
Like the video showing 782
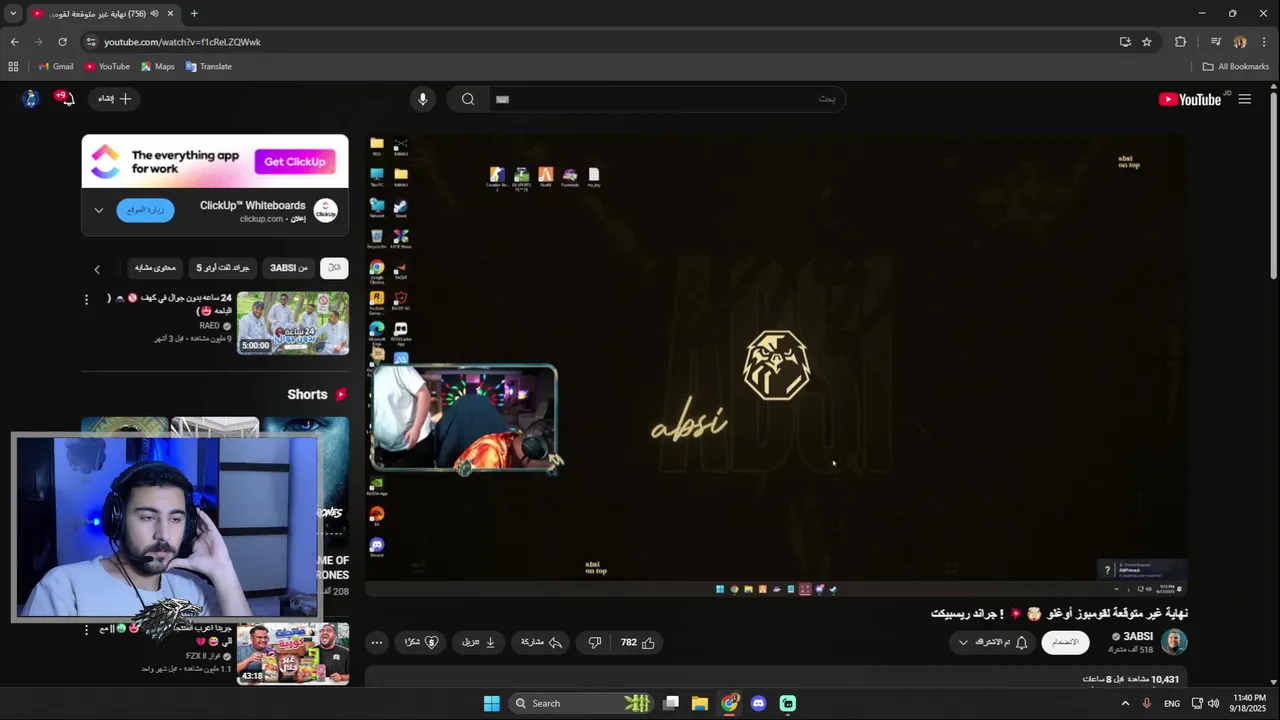tap(637, 642)
